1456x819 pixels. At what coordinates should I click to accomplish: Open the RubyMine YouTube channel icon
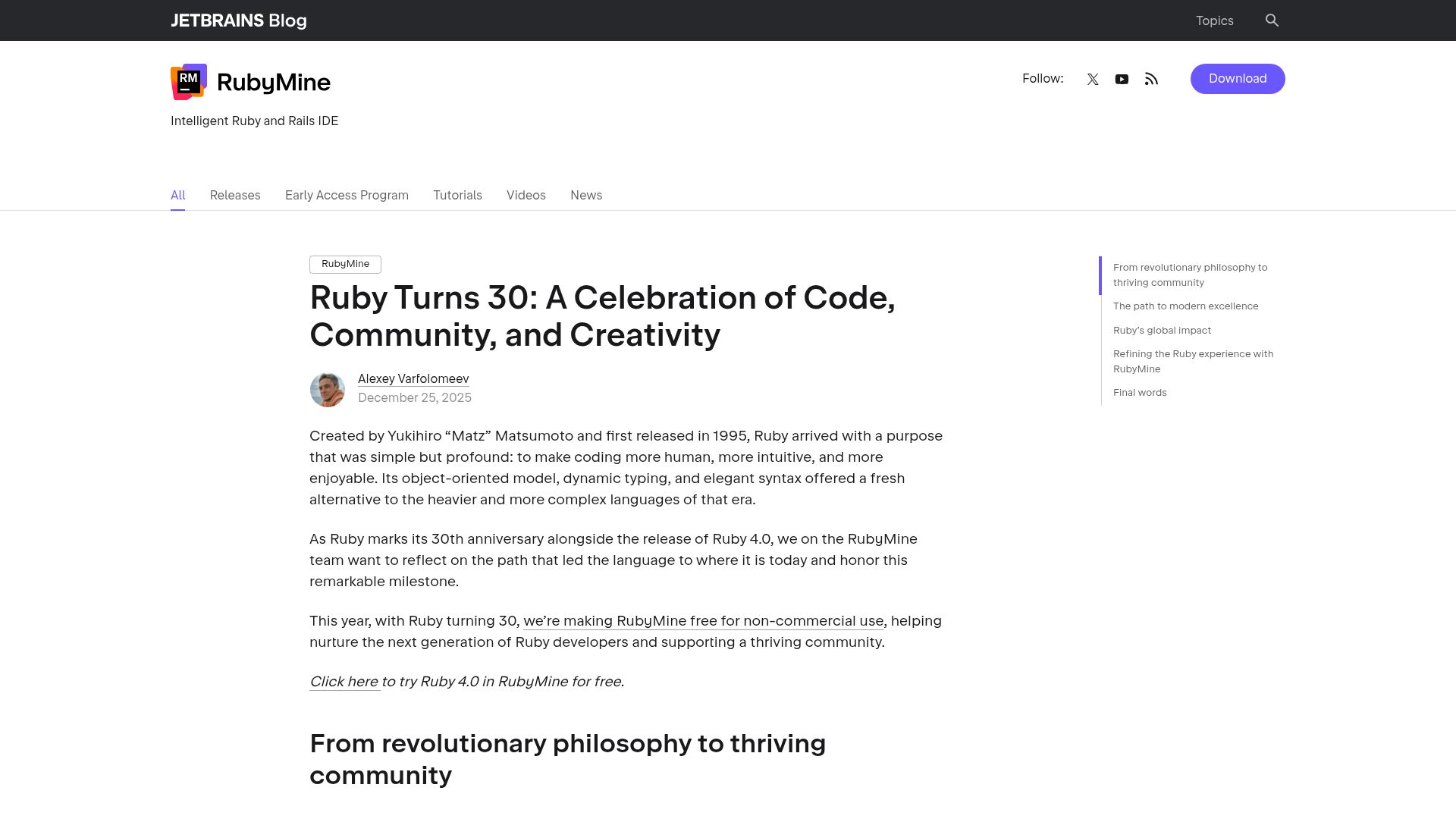(x=1122, y=79)
